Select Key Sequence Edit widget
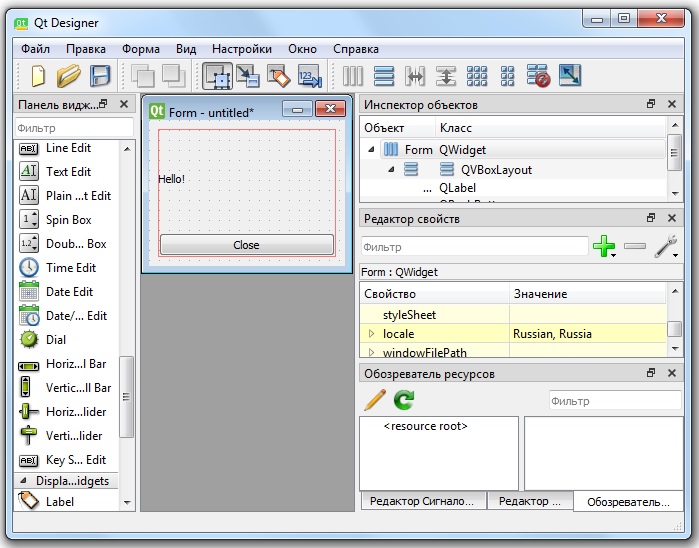 pos(67,460)
